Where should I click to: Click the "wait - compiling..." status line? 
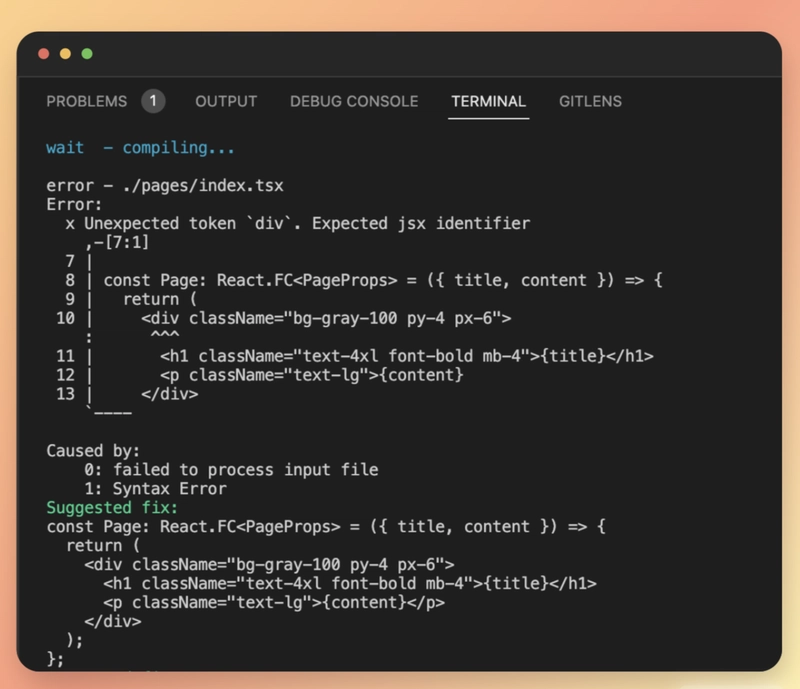pos(140,148)
